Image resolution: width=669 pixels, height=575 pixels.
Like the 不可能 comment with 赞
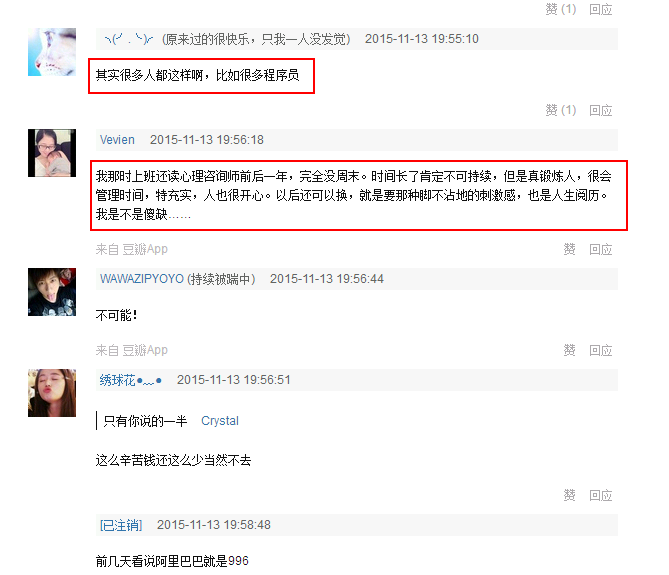click(x=569, y=350)
